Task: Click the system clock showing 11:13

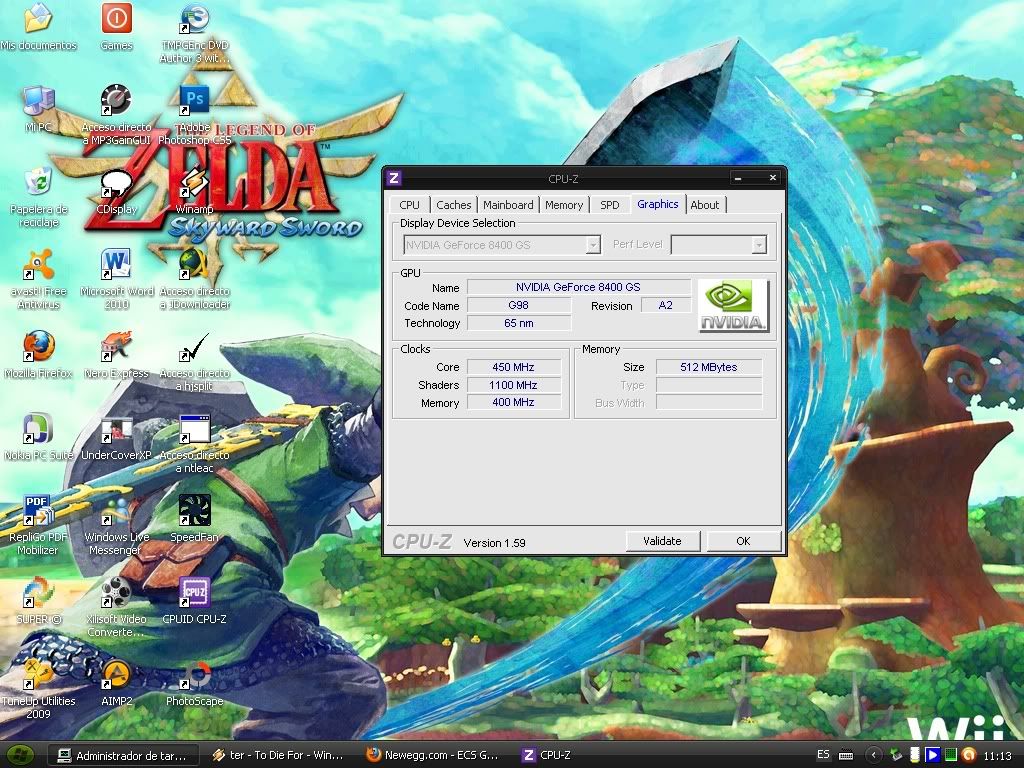Action: click(x=997, y=756)
